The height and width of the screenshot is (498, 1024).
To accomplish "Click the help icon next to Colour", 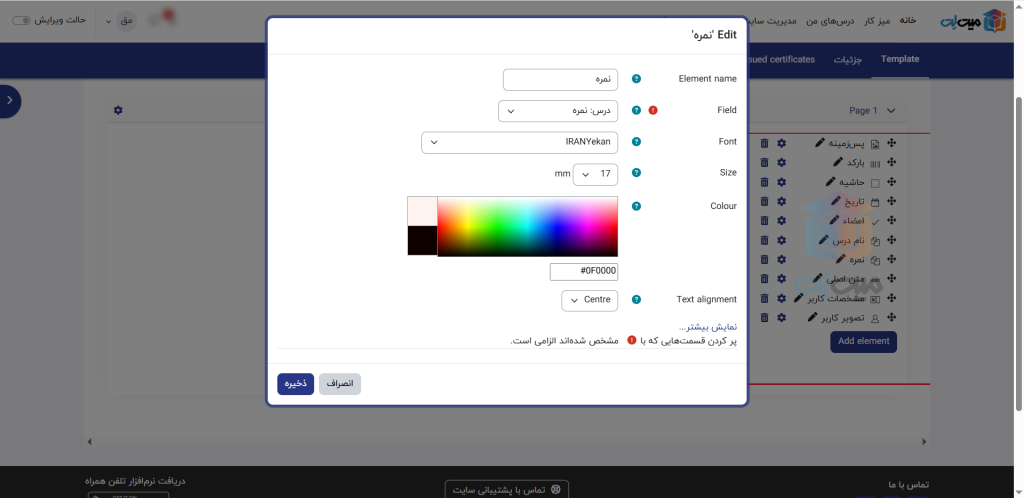I will tap(636, 206).
